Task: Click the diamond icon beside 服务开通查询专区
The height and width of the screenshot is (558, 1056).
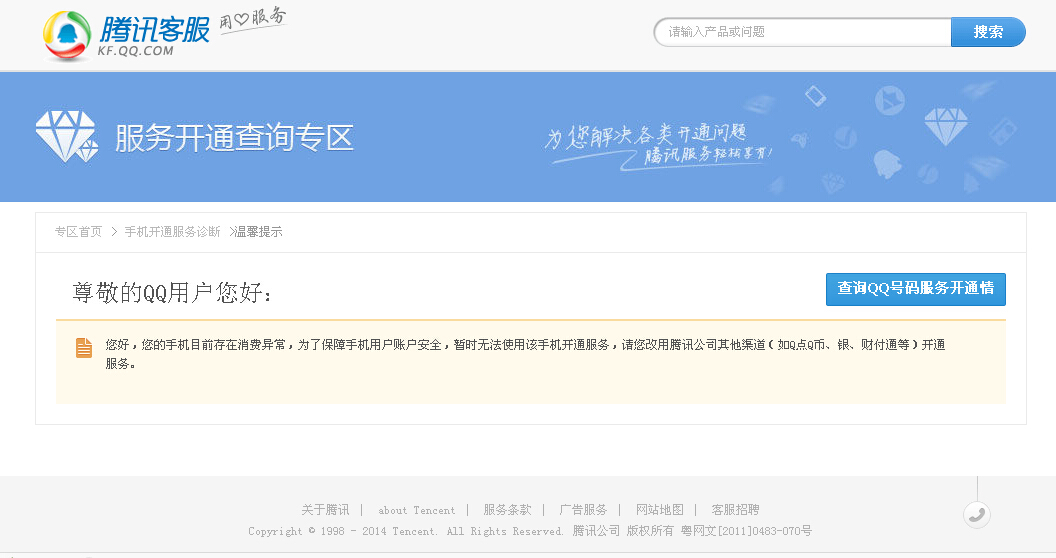Action: click(x=67, y=137)
